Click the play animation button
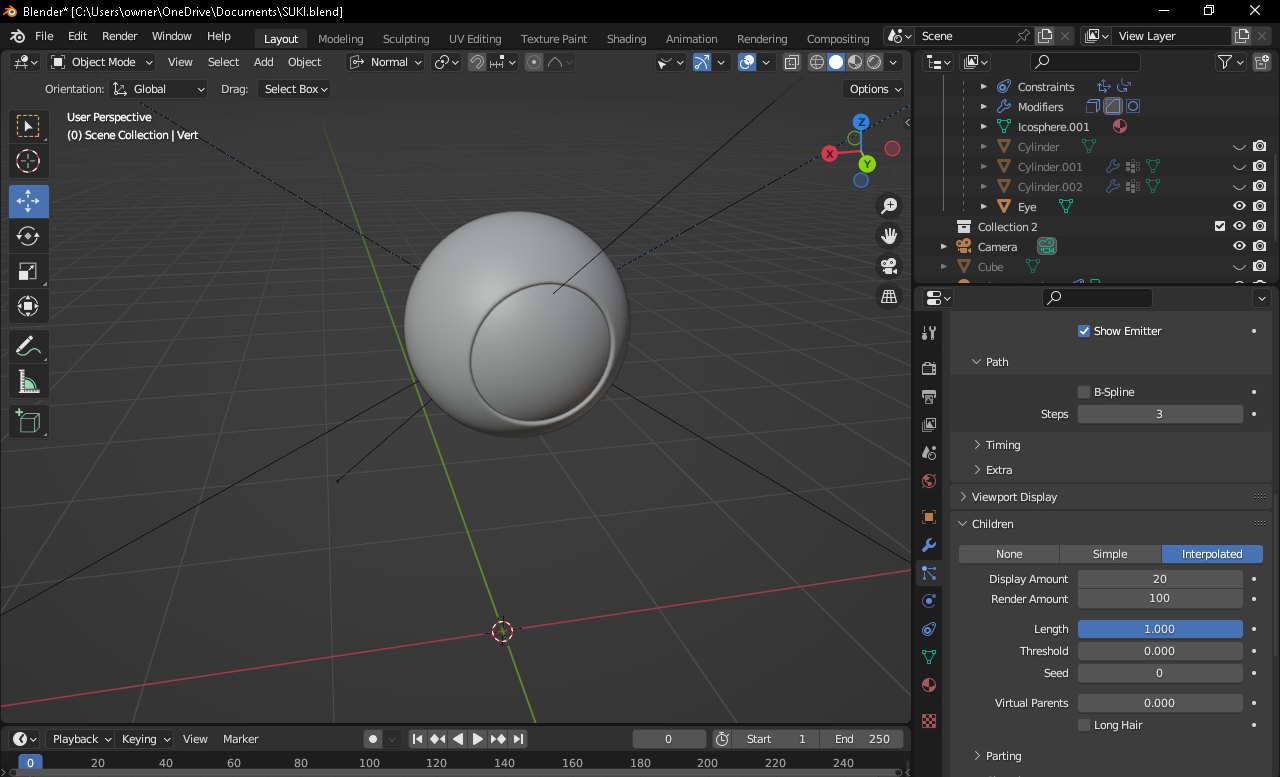Screen dimensions: 1280x777 pyautogui.click(x=478, y=739)
